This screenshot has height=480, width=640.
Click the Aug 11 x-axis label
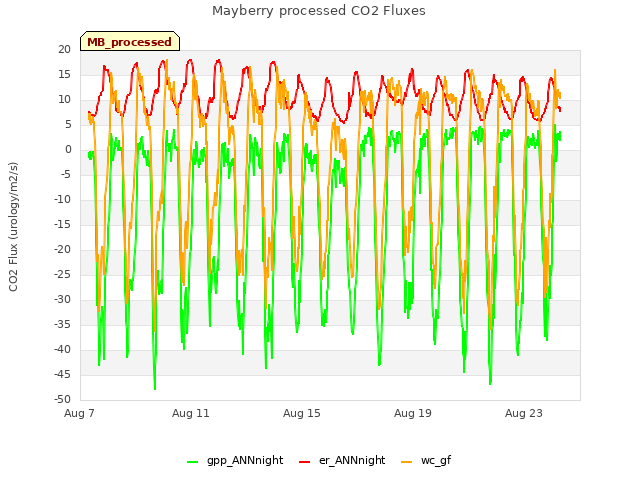point(191,413)
